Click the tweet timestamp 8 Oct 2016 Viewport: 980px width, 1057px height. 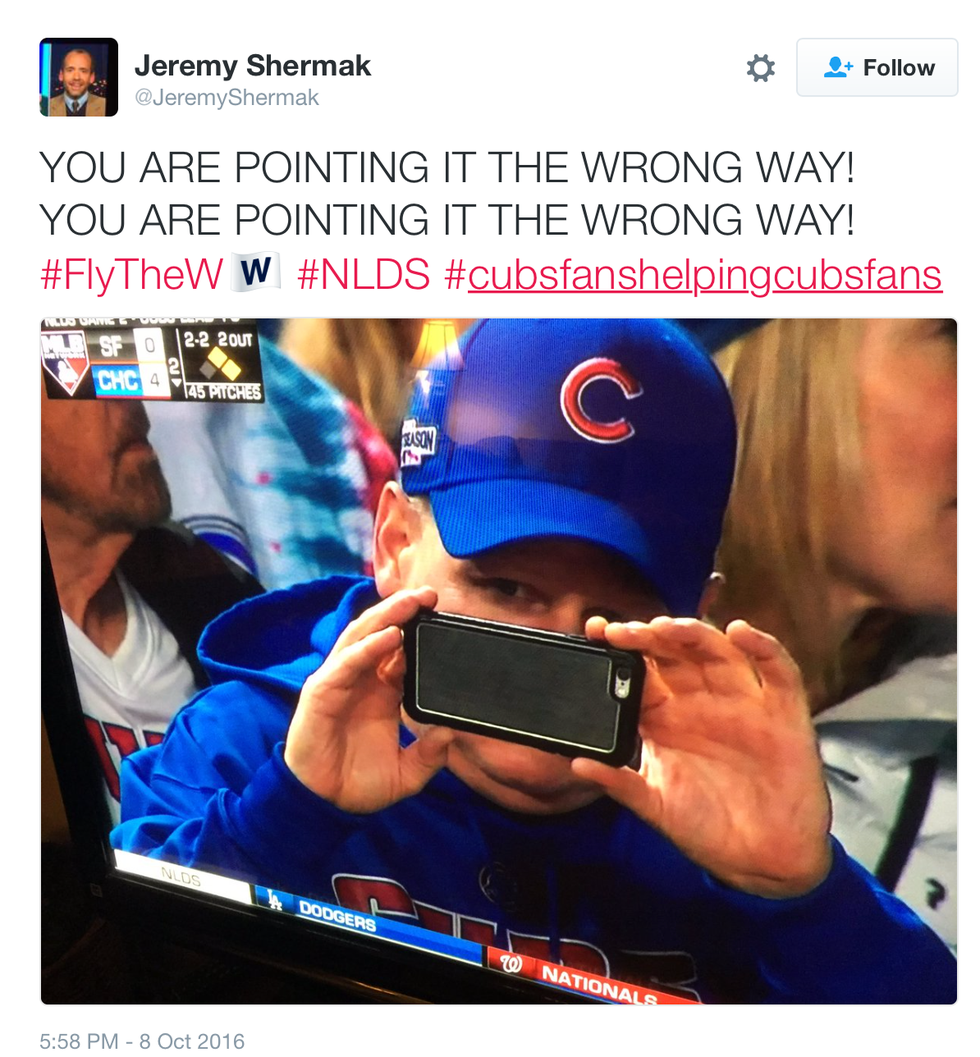[142, 1041]
